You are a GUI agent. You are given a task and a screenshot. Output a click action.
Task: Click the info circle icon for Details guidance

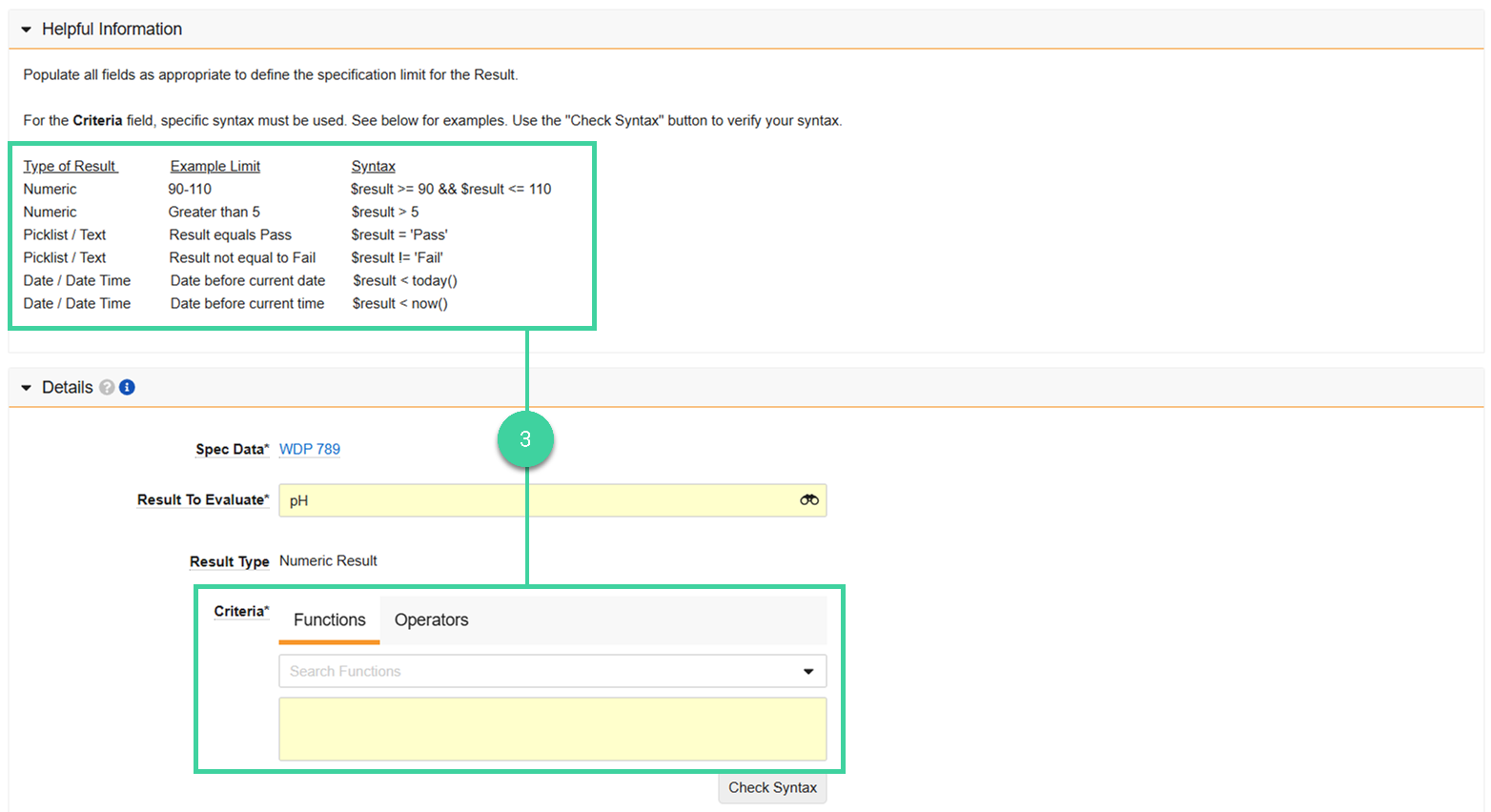coord(127,387)
